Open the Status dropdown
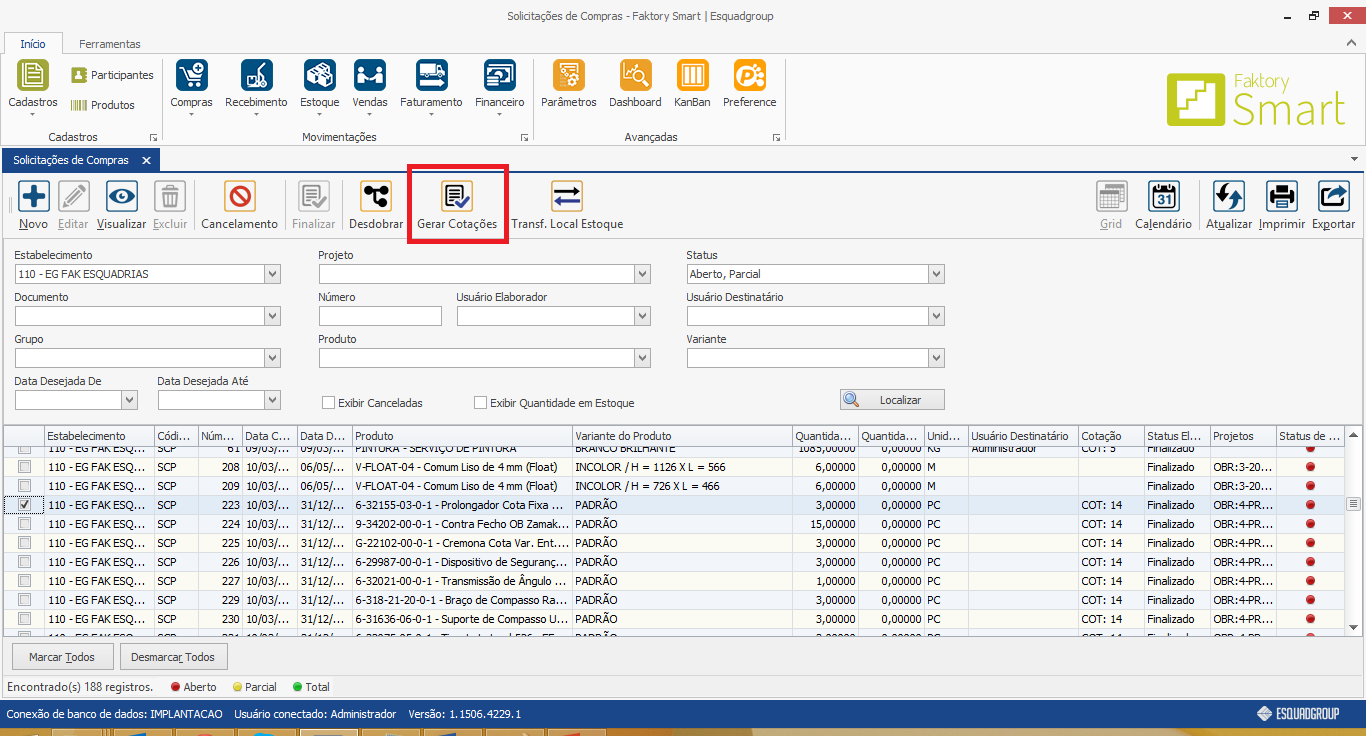1366x736 pixels. pyautogui.click(x=935, y=274)
